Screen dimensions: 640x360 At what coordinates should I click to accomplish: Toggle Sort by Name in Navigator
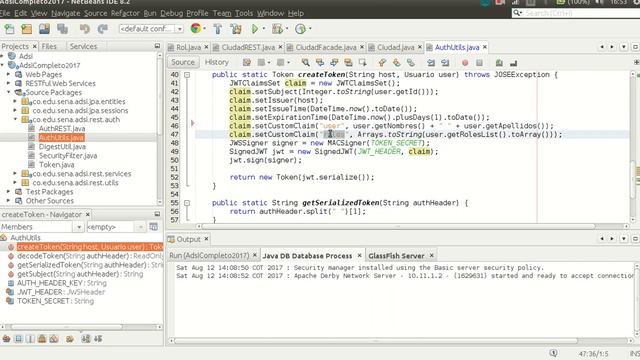pyautogui.click(x=86, y=338)
